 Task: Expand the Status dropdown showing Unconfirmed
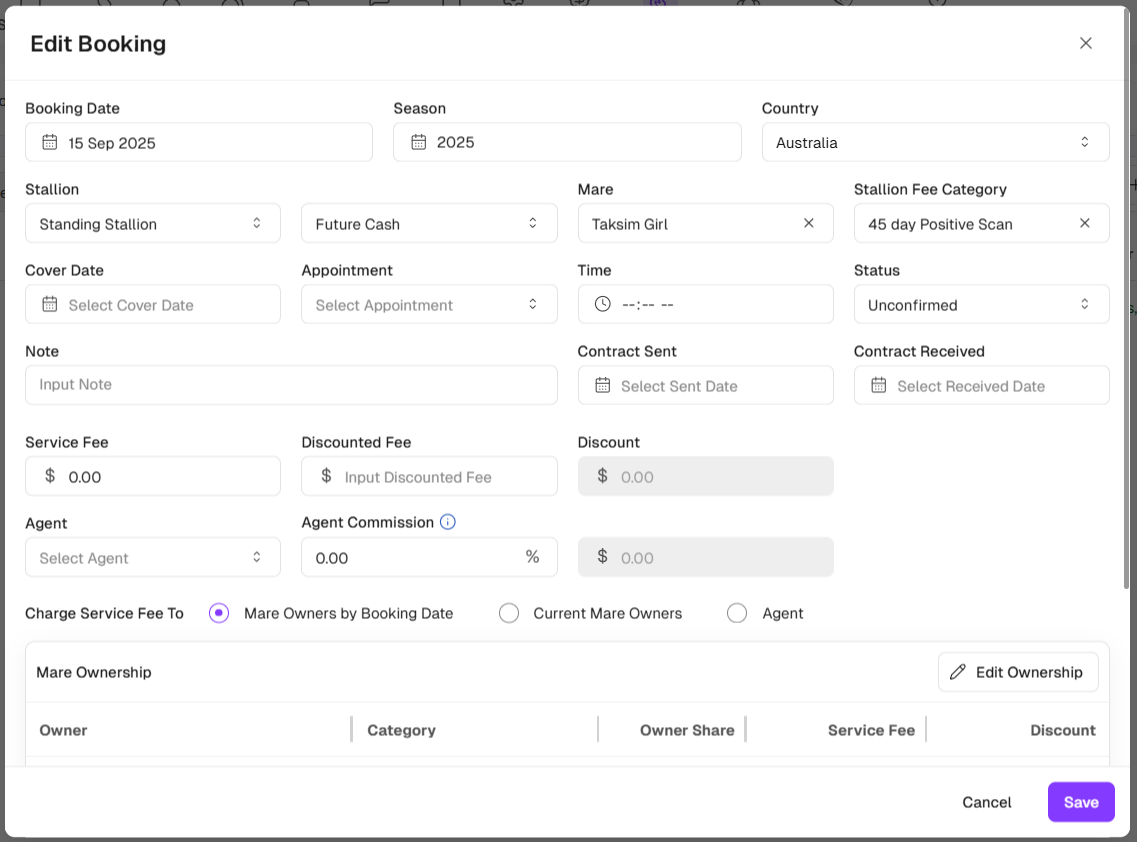[981, 304]
